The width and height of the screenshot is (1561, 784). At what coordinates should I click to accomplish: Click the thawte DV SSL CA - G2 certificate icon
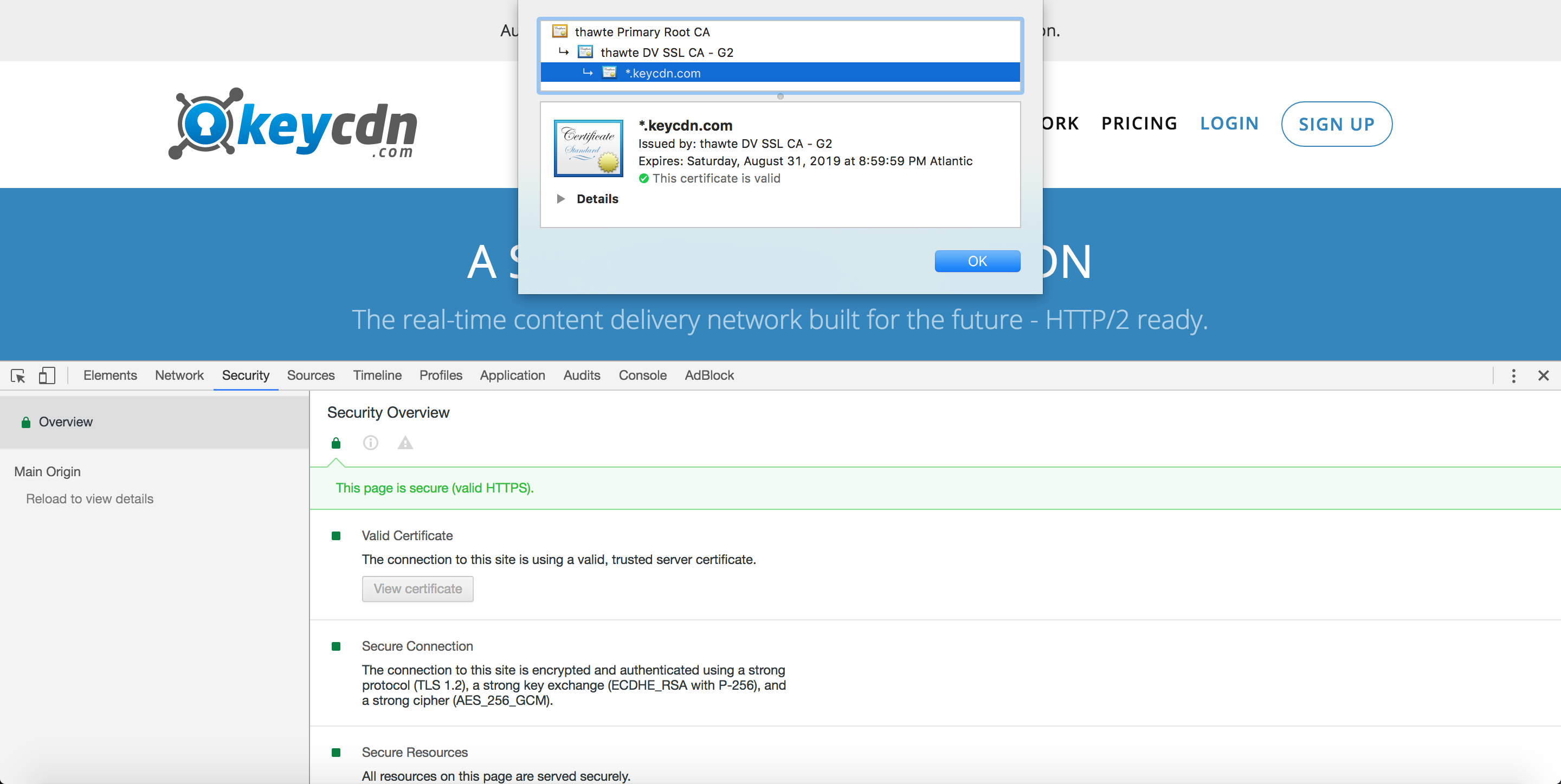tap(585, 51)
